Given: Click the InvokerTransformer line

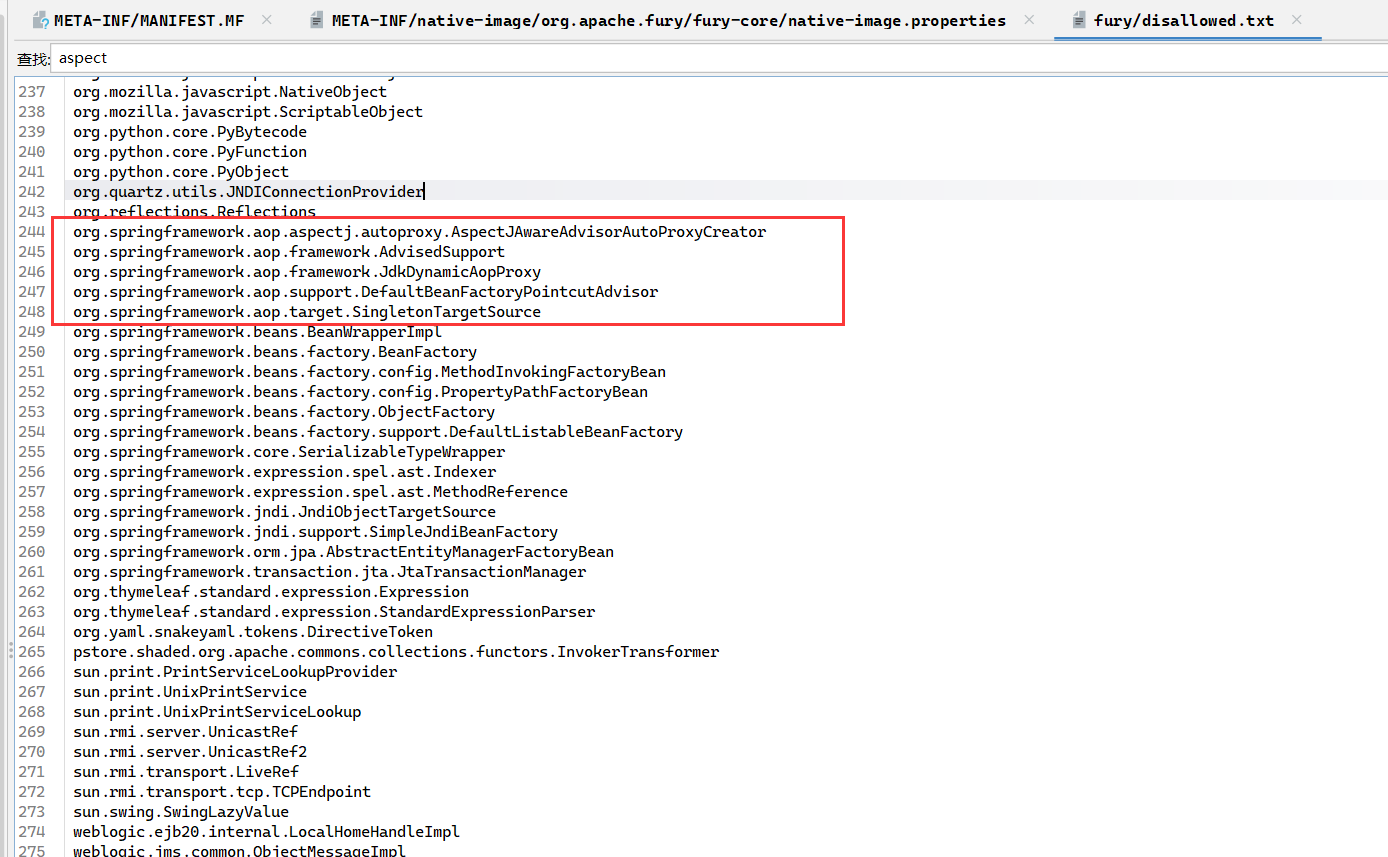Looking at the screenshot, I should [x=396, y=652].
